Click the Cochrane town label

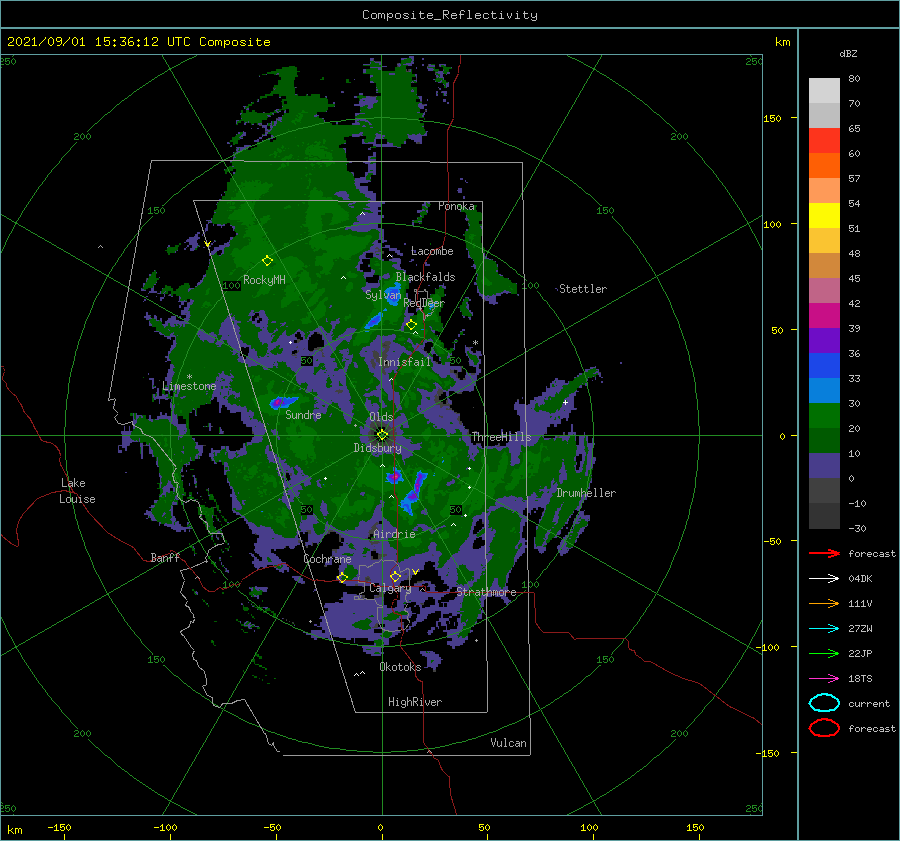coord(327,559)
